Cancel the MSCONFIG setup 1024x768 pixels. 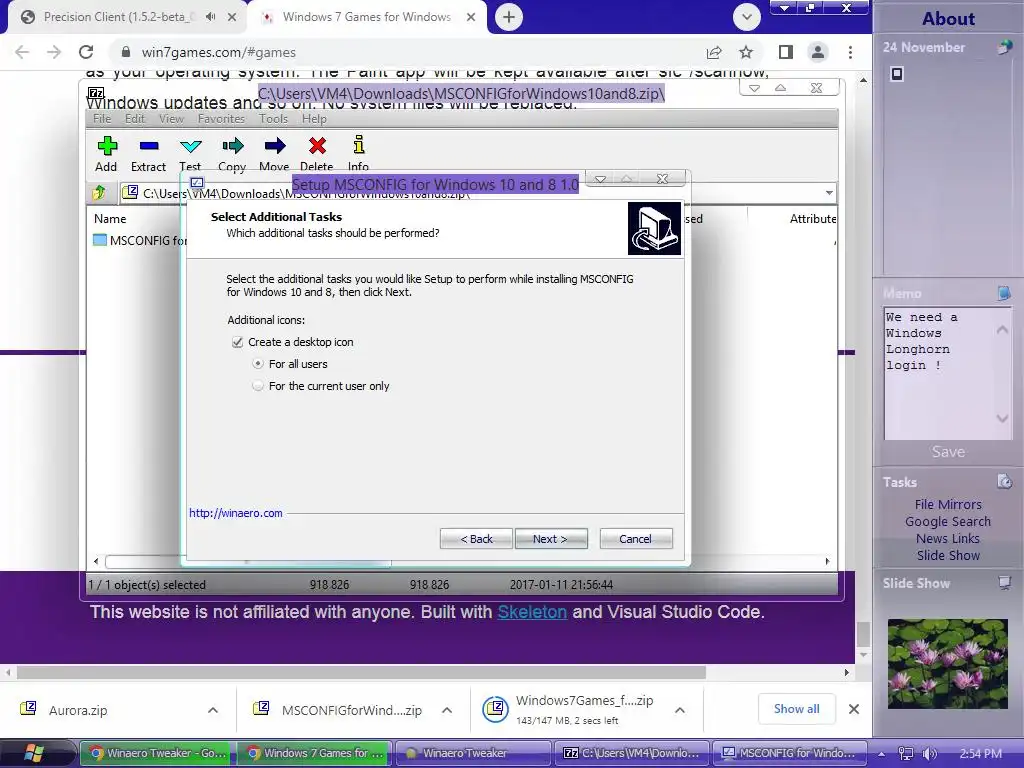point(635,539)
